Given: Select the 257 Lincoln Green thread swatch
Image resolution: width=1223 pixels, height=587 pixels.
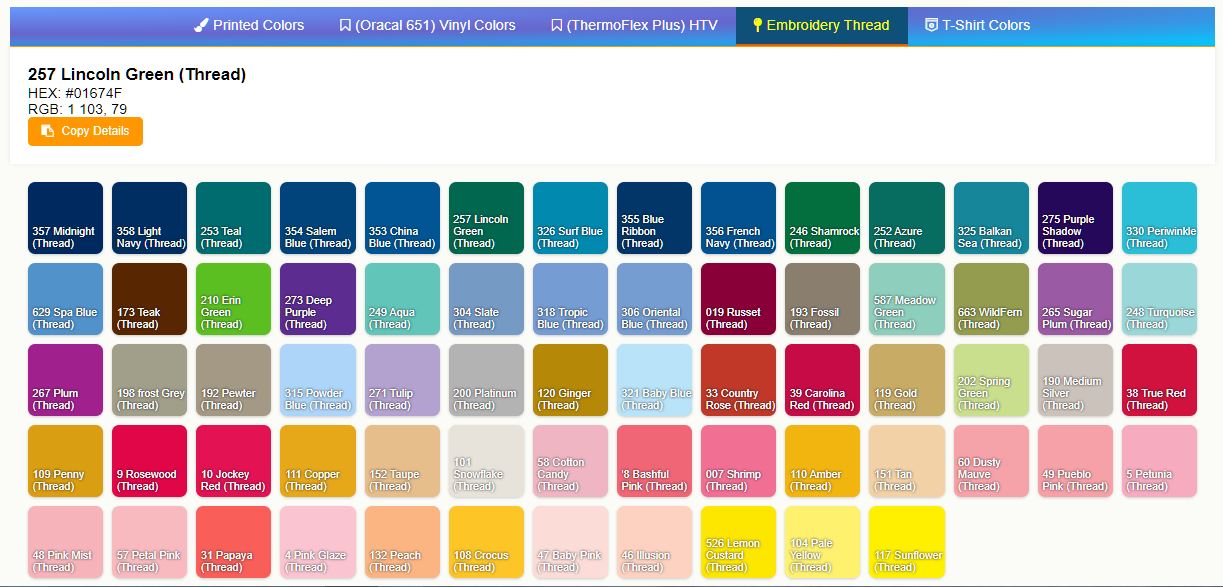Looking at the screenshot, I should point(486,217).
